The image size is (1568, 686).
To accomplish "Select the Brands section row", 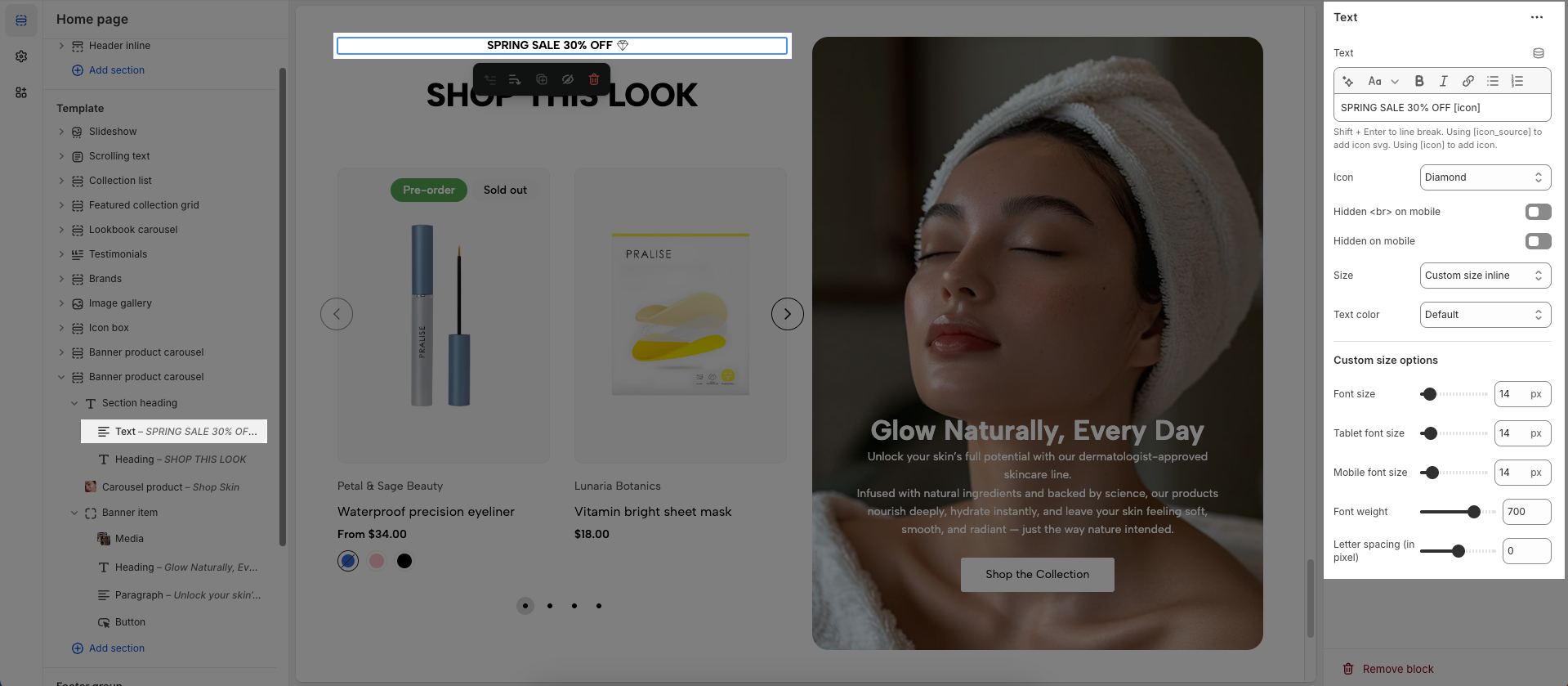I will coord(105,279).
